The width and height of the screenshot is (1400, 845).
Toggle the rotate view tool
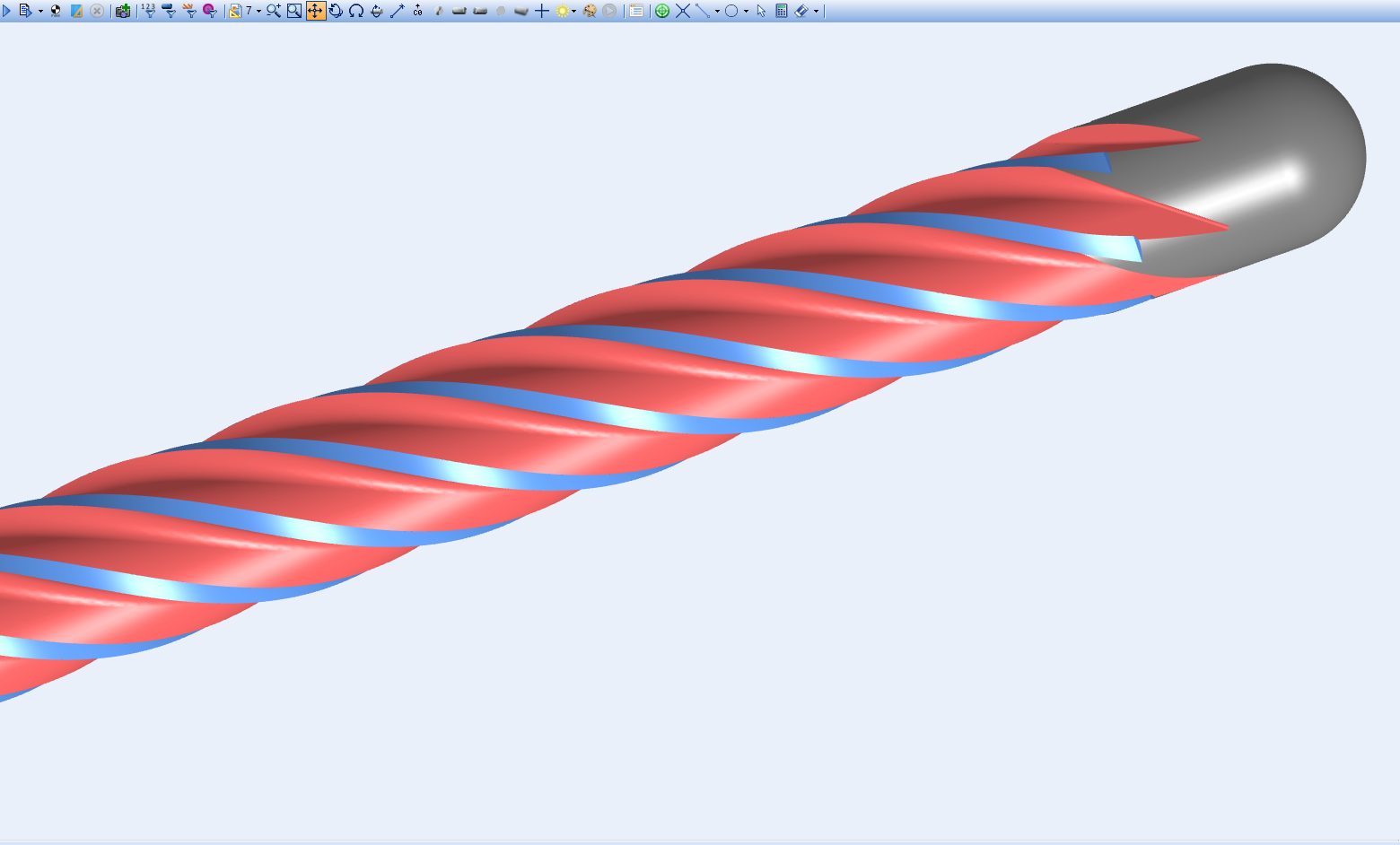pos(336,11)
